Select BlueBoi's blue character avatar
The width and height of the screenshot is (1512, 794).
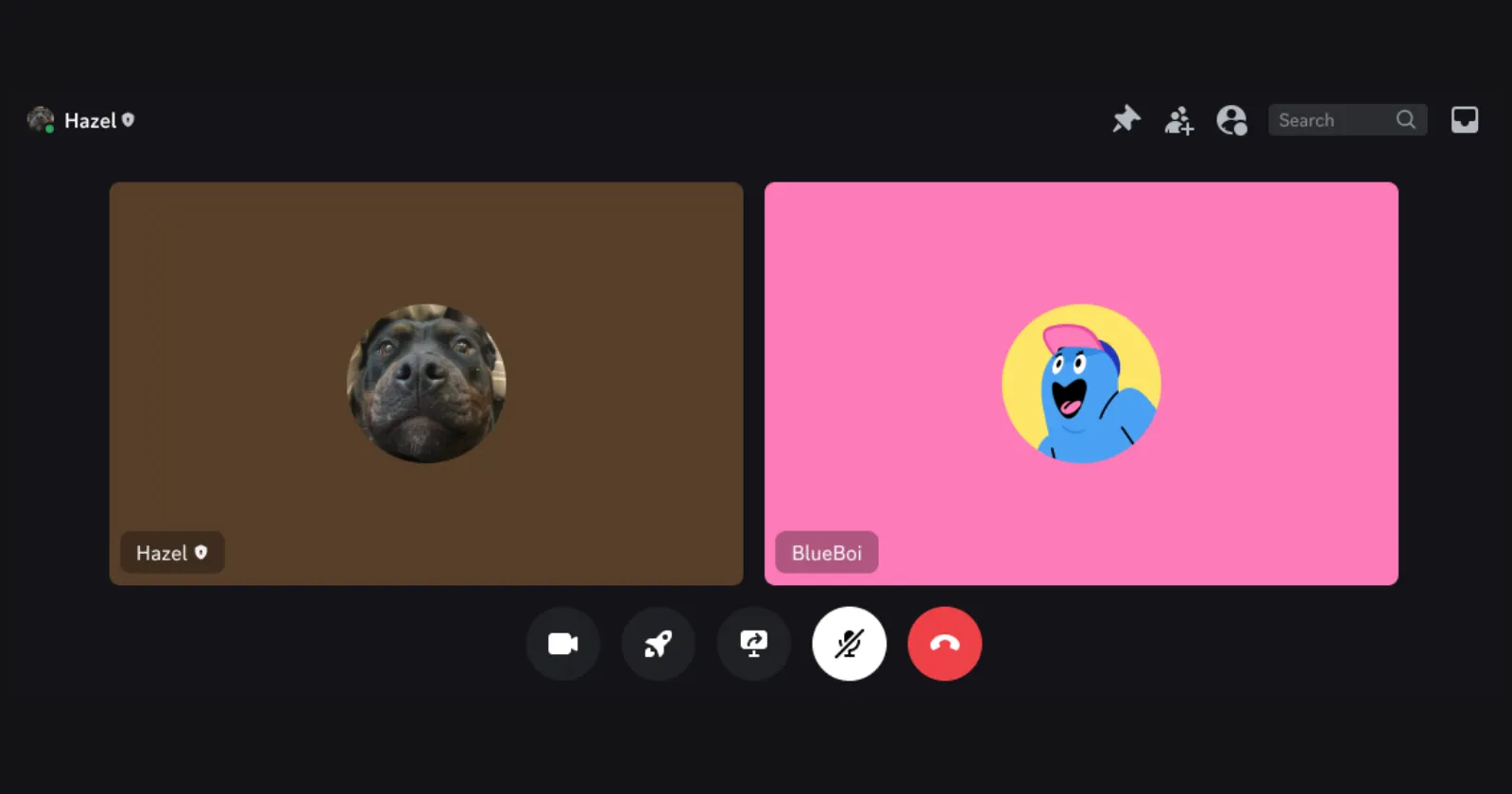1081,383
